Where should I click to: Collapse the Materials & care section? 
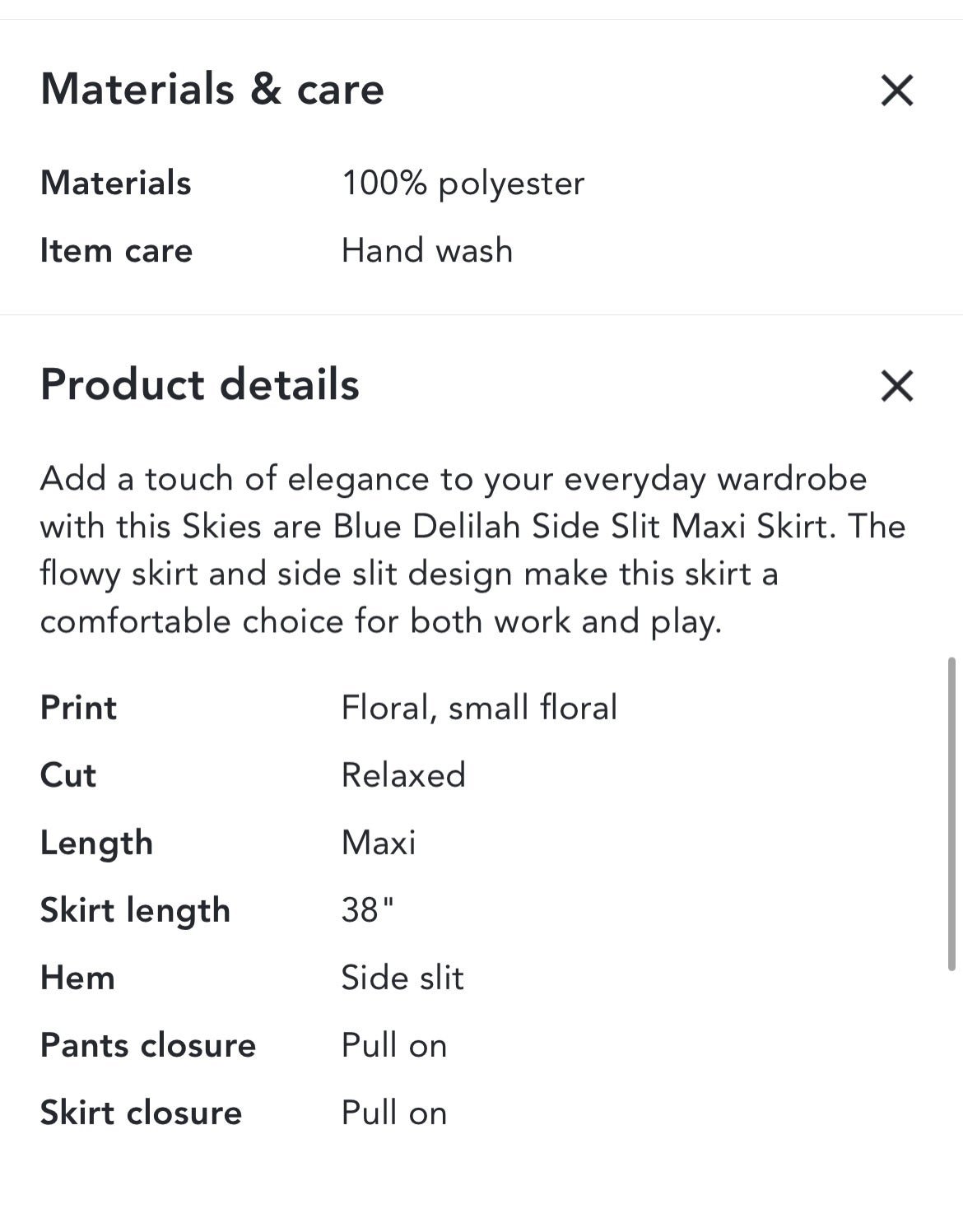pyautogui.click(x=896, y=90)
